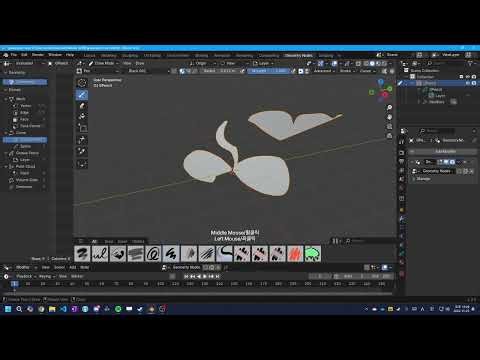Select the Cursor tool in the viewport toolbar
Viewport: 480px width, 360px height.
pyautogui.click(x=82, y=83)
